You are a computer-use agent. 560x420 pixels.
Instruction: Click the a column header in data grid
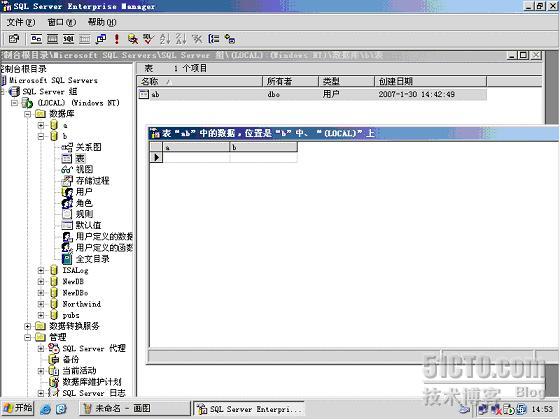coord(196,147)
